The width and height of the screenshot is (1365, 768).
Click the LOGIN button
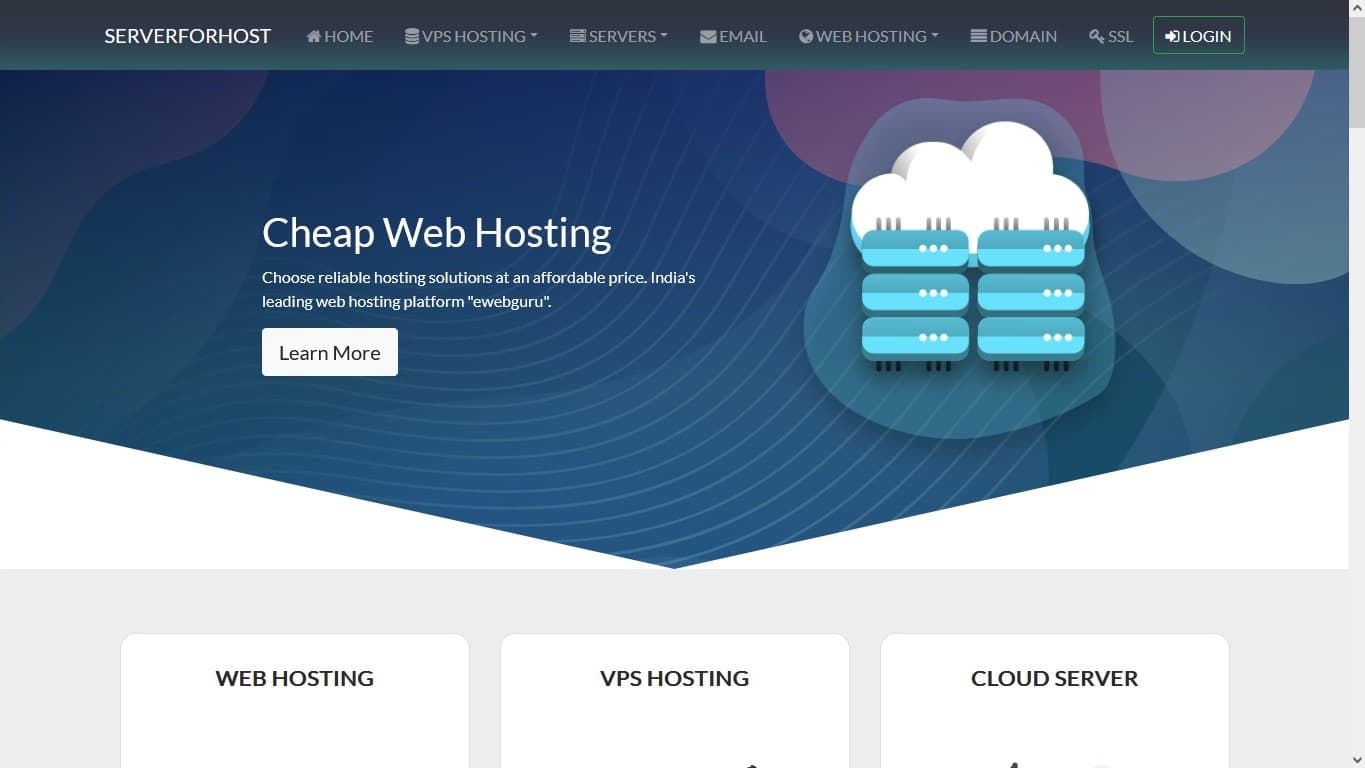pyautogui.click(x=1198, y=36)
